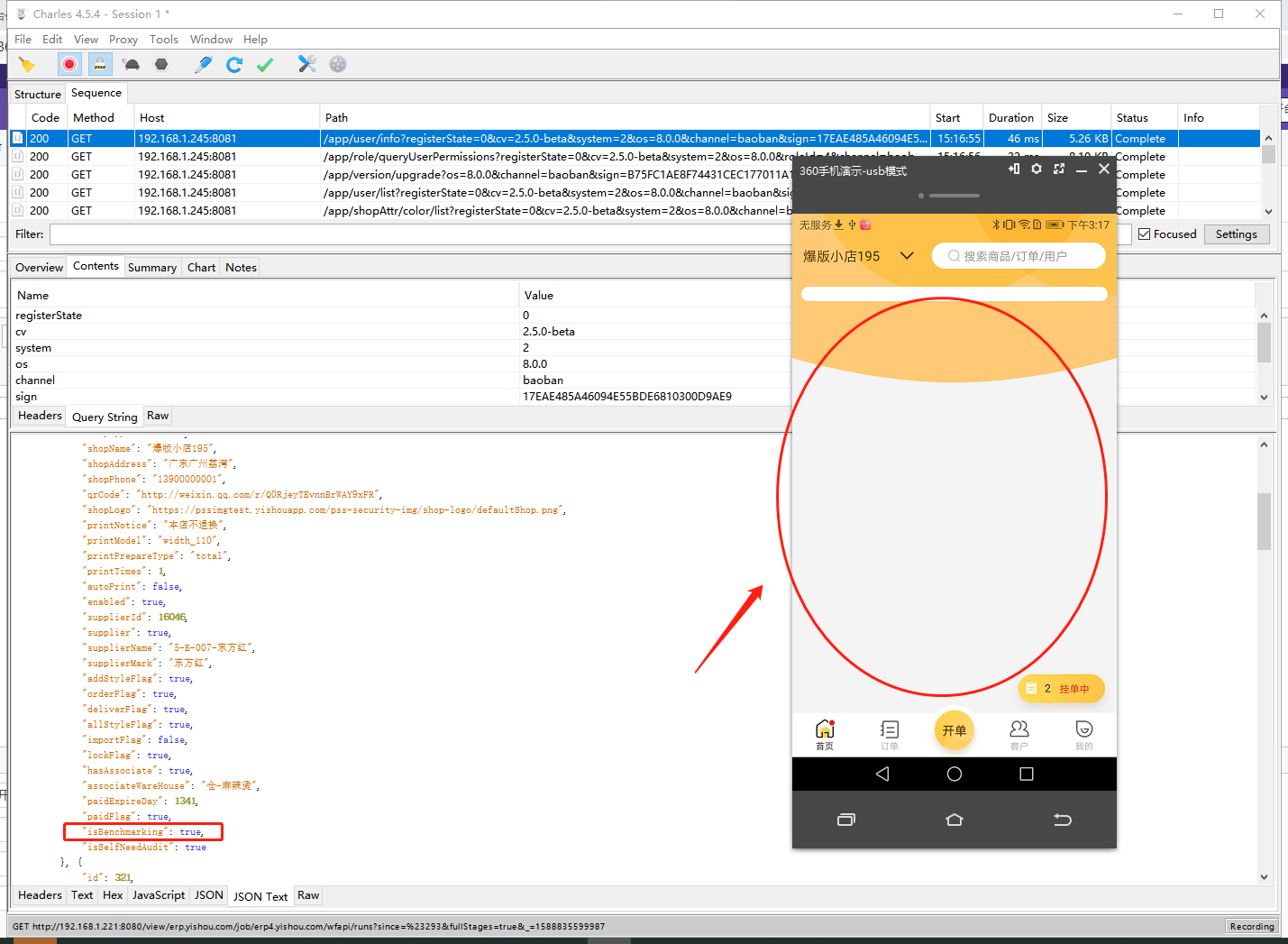This screenshot has height=944, width=1288.
Task: Tap the 搜索商品/订单/用户 search field
Action: tap(1019, 256)
